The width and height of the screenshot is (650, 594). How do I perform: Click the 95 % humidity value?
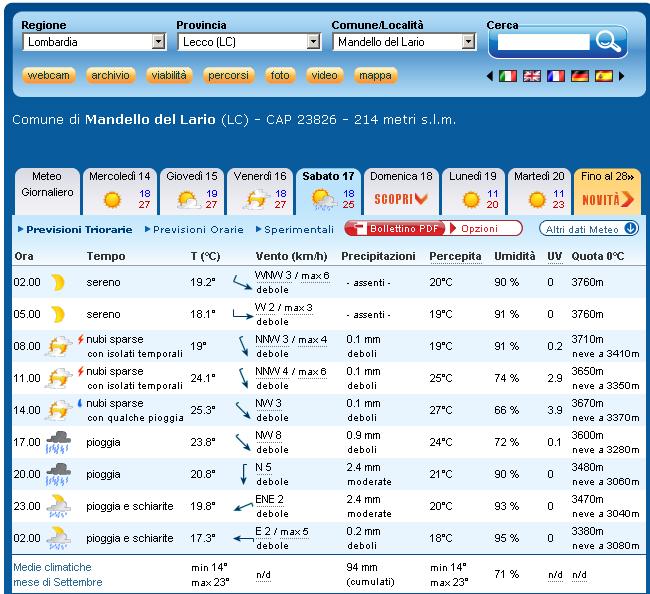tap(507, 538)
